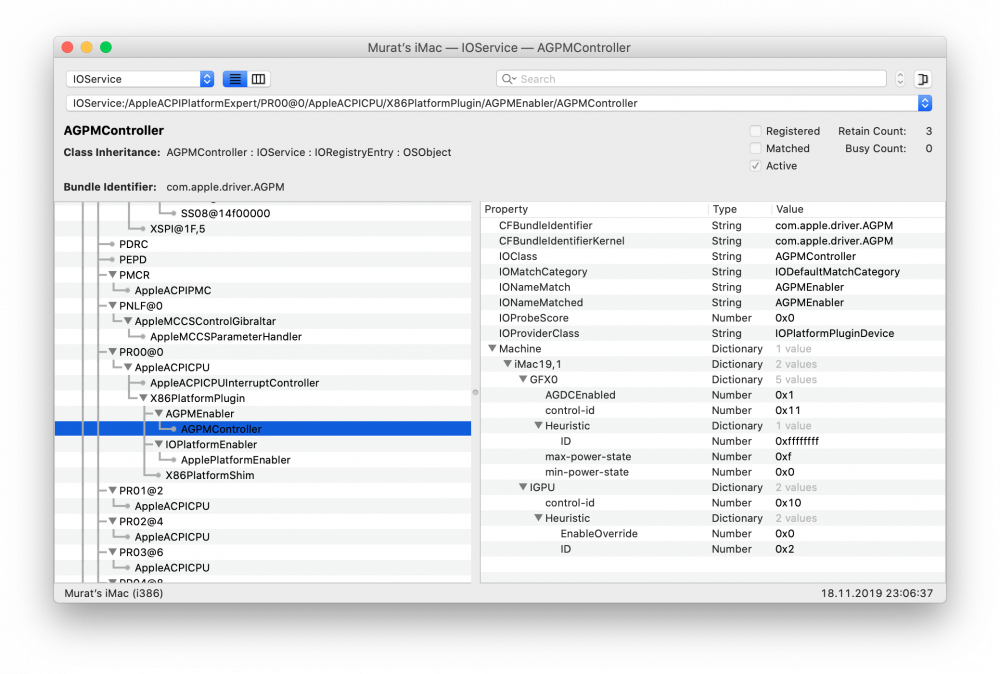1000x674 pixels.
Task: Collapse the Heuristic dictionary under IGPU
Action: [538, 518]
